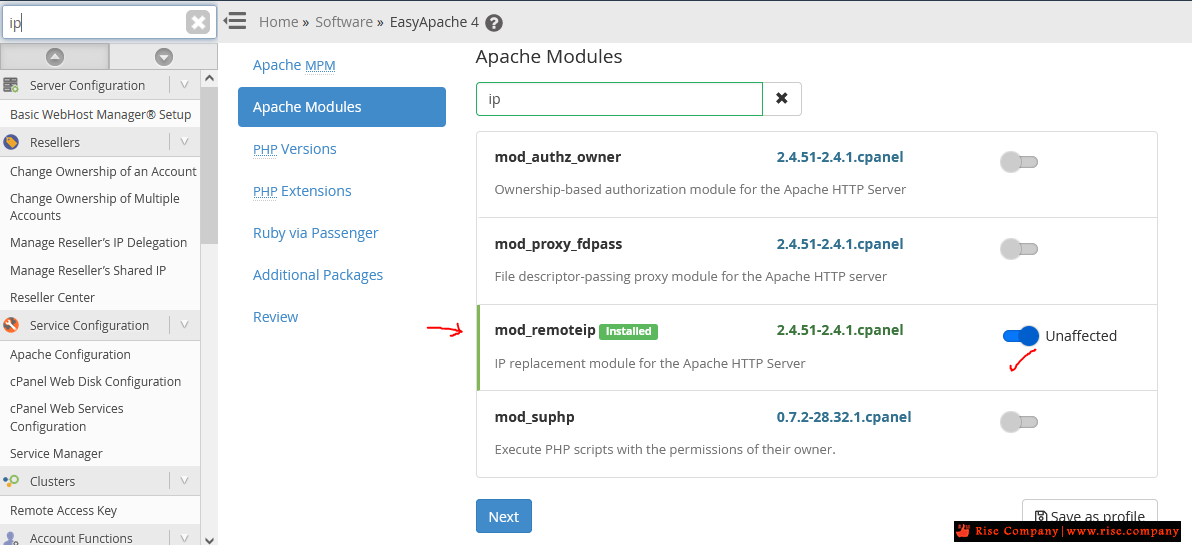1192x545 pixels.
Task: Open Manage Reseller's Shared IP
Action: pos(87,270)
